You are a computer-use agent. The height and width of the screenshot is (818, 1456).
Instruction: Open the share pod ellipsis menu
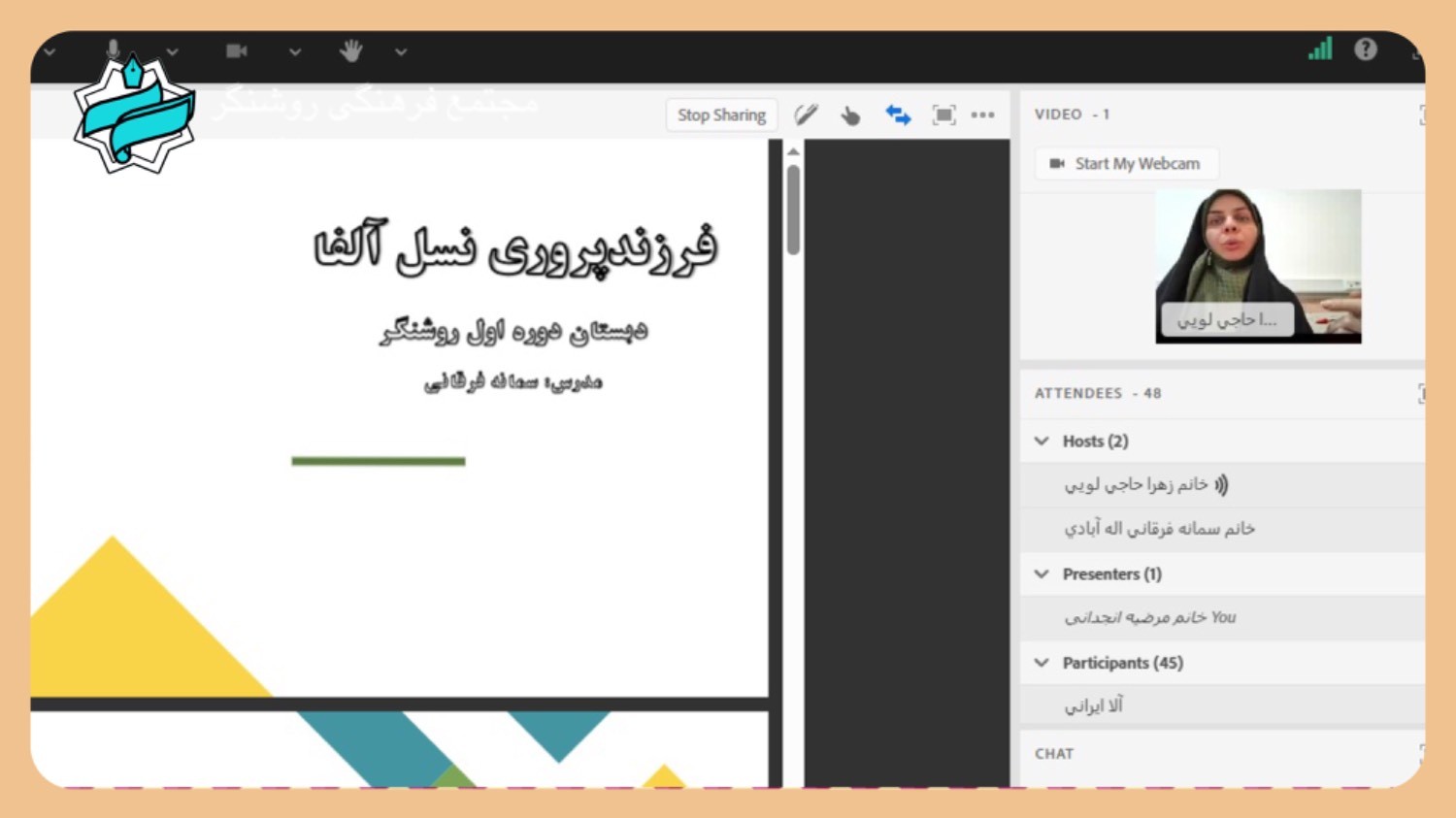[983, 115]
